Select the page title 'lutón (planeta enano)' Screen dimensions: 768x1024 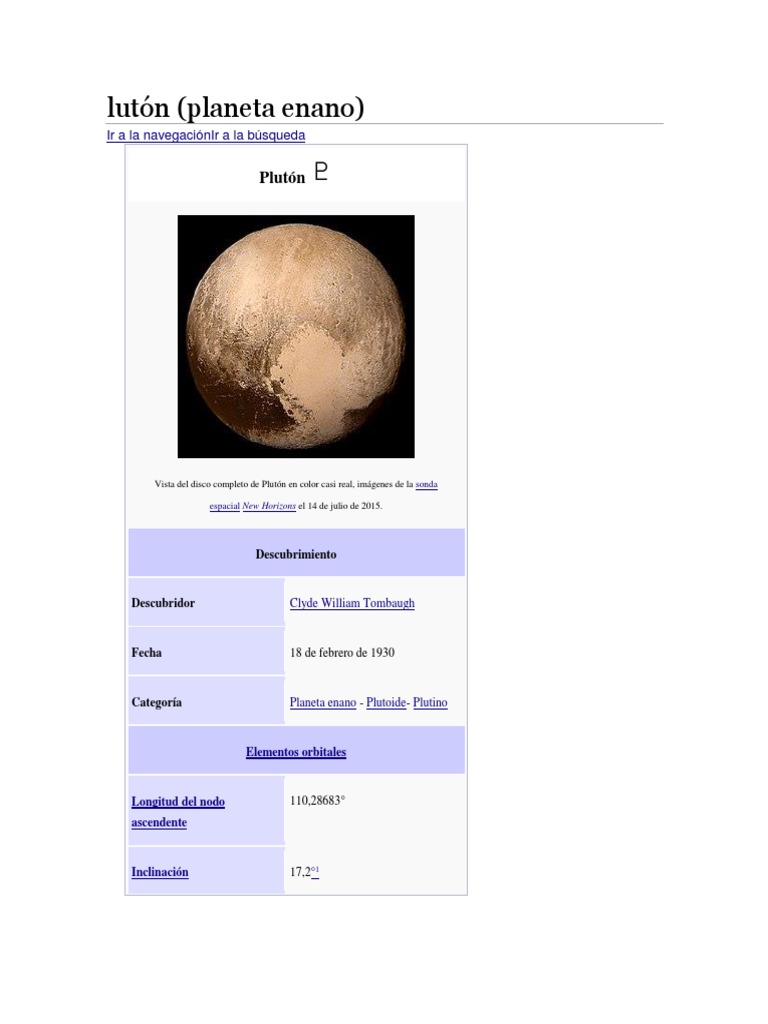(236, 108)
